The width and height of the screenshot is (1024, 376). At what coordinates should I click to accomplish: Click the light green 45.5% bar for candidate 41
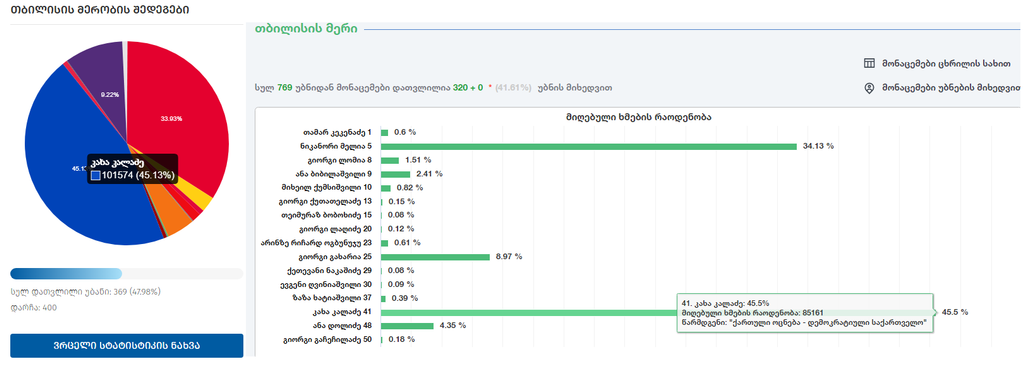pos(529,312)
